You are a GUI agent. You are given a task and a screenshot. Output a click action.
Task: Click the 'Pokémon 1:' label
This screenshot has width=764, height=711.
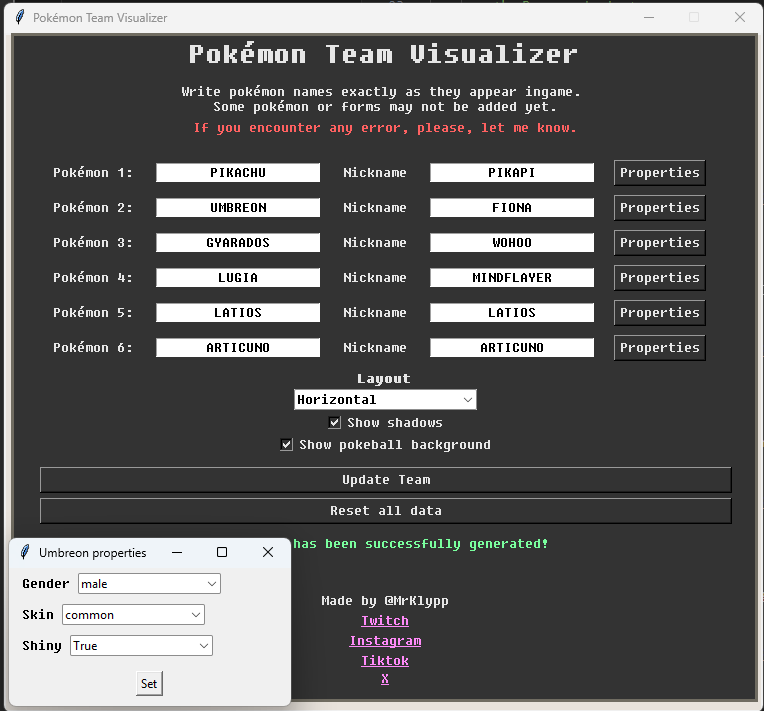pos(93,173)
